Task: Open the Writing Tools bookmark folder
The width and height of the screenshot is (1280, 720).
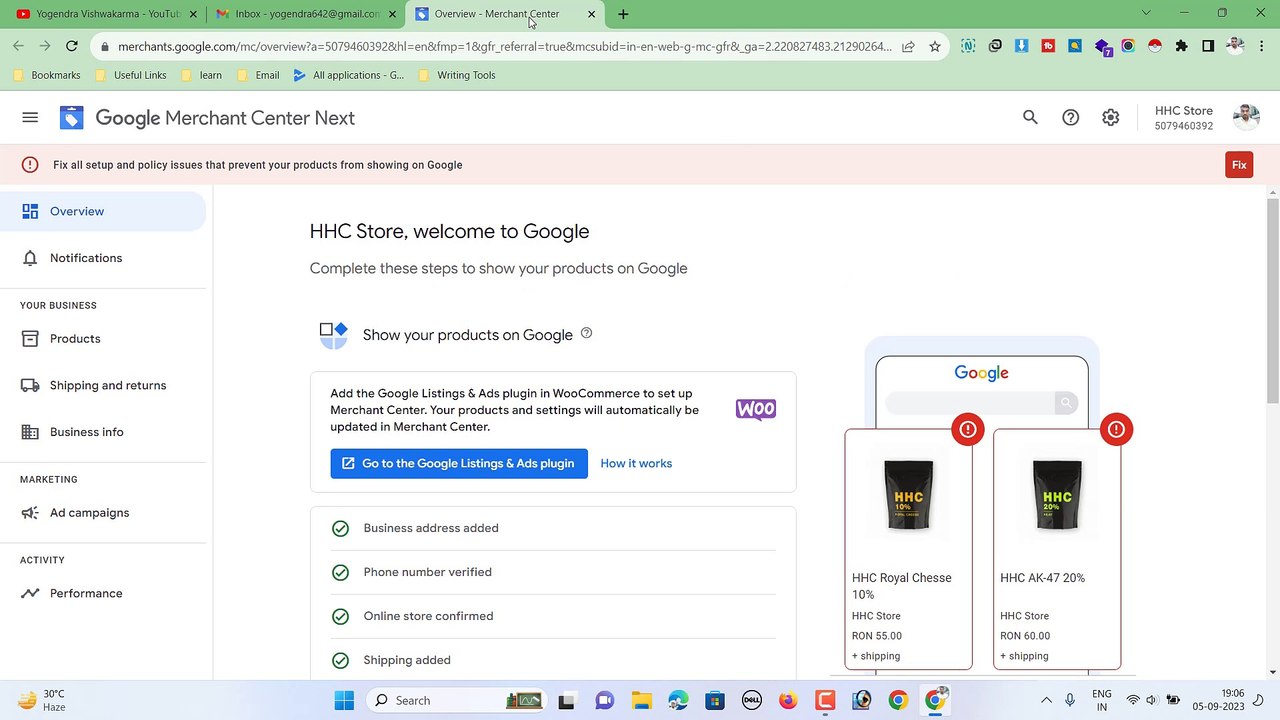Action: tap(457, 75)
